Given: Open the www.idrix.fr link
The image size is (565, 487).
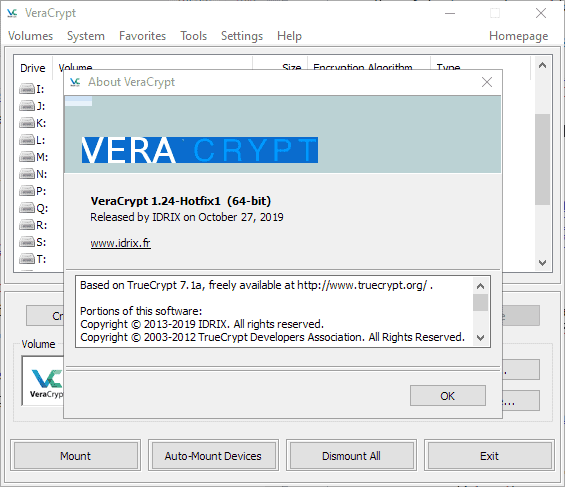Looking at the screenshot, I should [x=120, y=243].
